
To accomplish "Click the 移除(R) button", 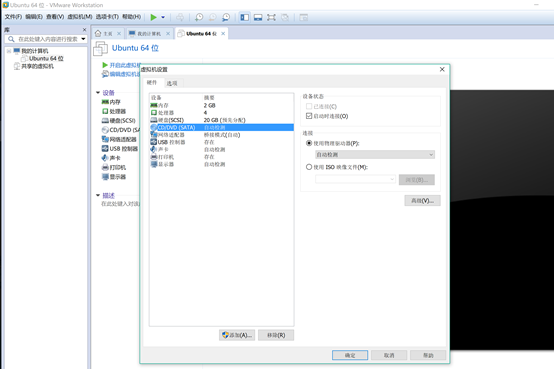I will pyautogui.click(x=276, y=335).
